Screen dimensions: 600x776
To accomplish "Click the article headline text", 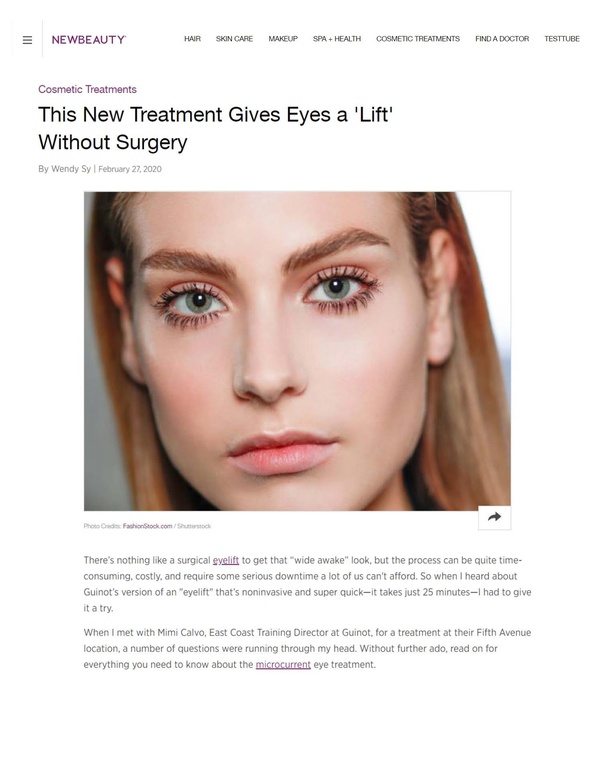I will tap(215, 128).
